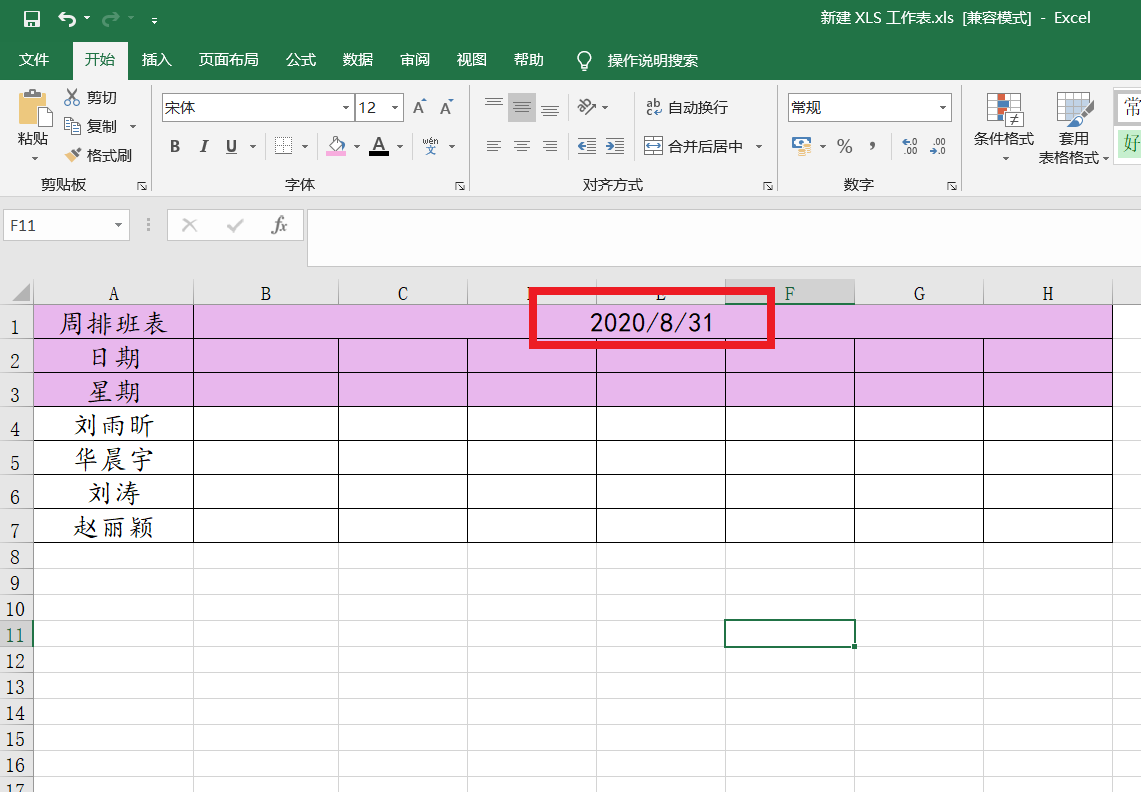This screenshot has height=792, width=1141.
Task: Click the accounting number format icon
Action: (x=802, y=146)
